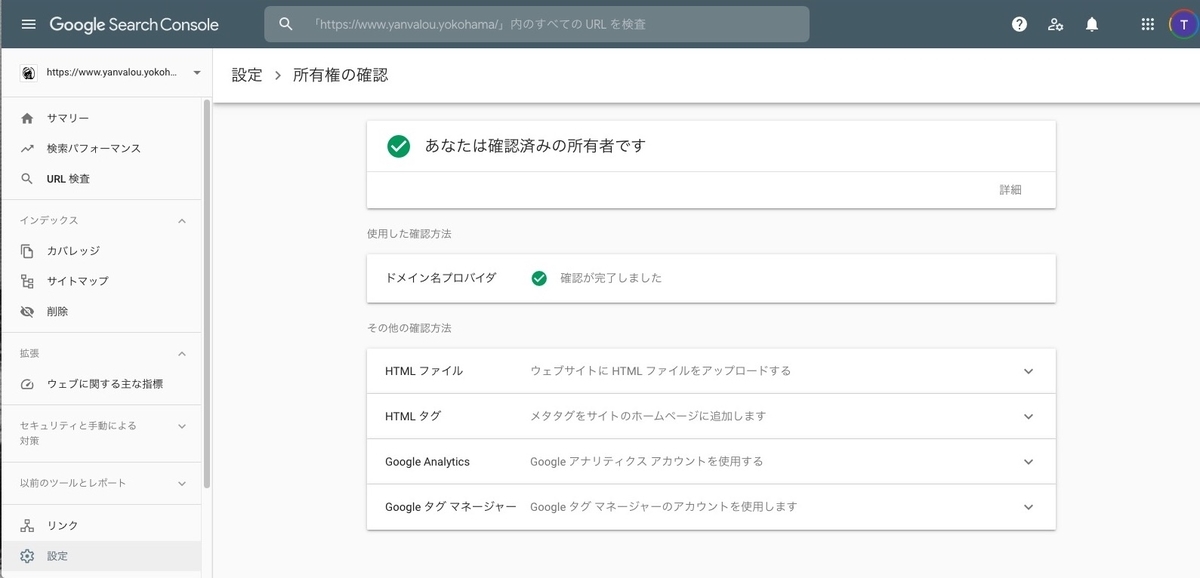Open the hamburger main menu
This screenshot has width=1200, height=578.
coord(28,24)
